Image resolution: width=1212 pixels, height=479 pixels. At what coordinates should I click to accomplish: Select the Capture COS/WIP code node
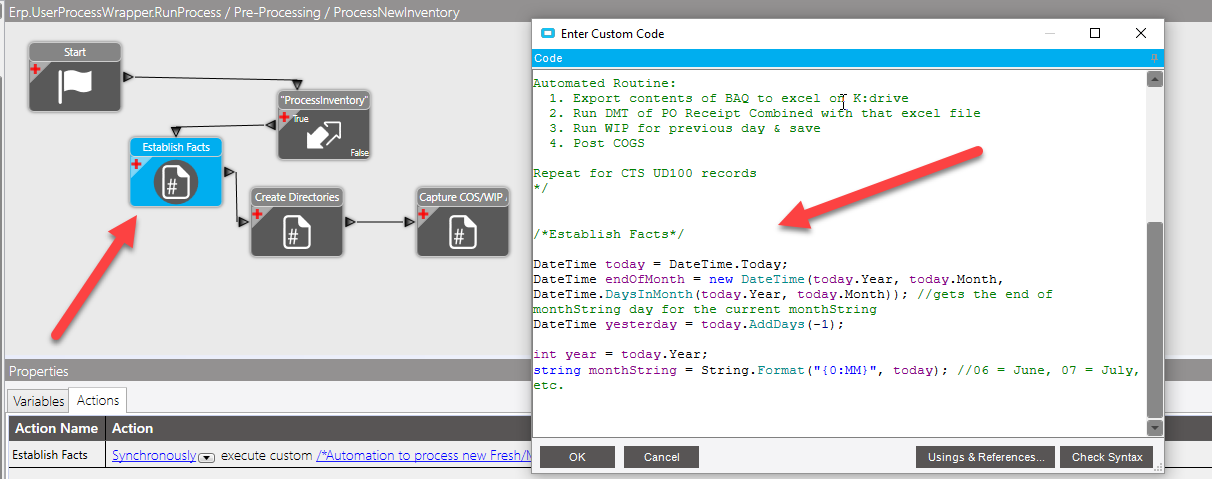click(463, 222)
